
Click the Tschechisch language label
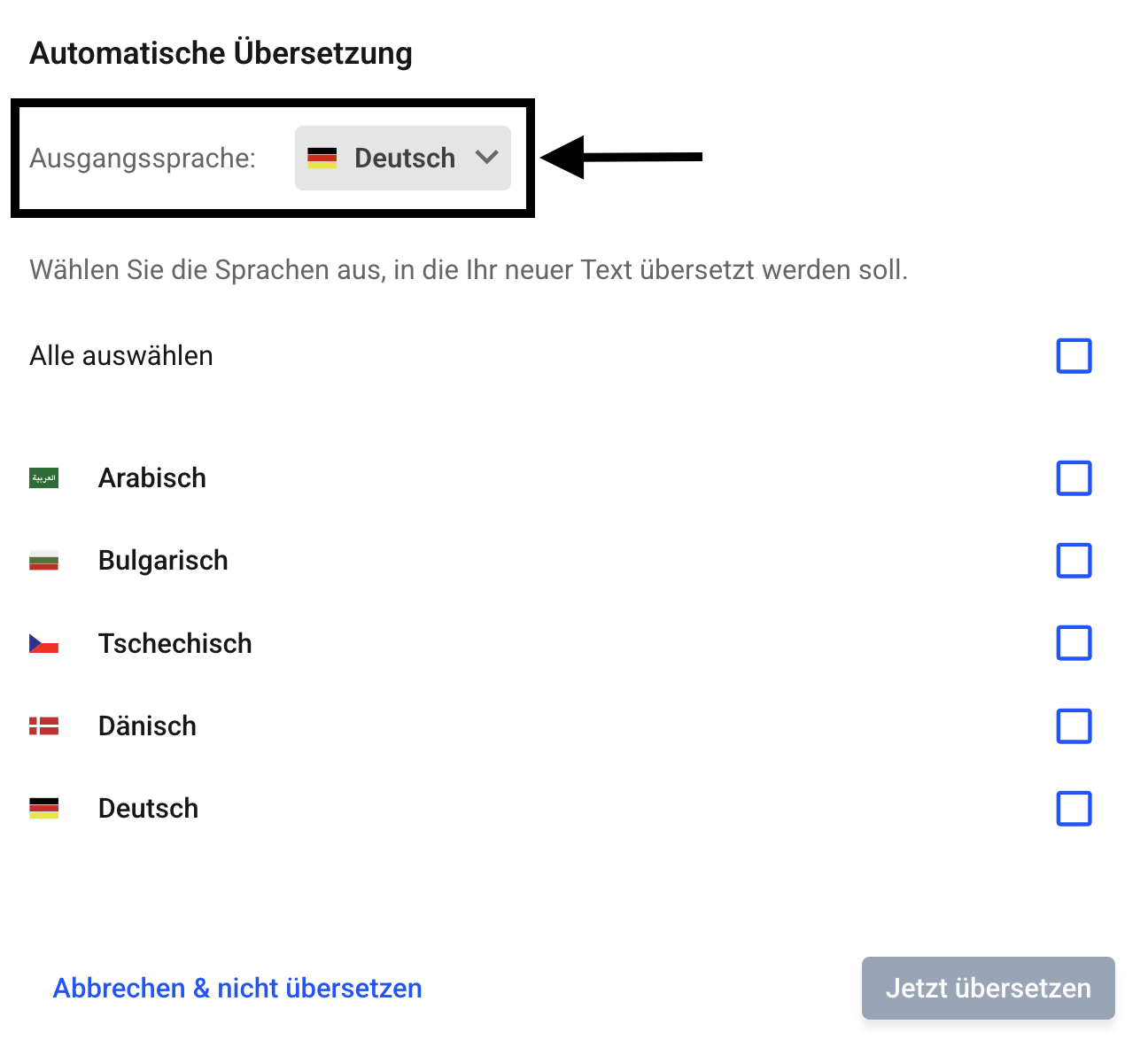175,643
